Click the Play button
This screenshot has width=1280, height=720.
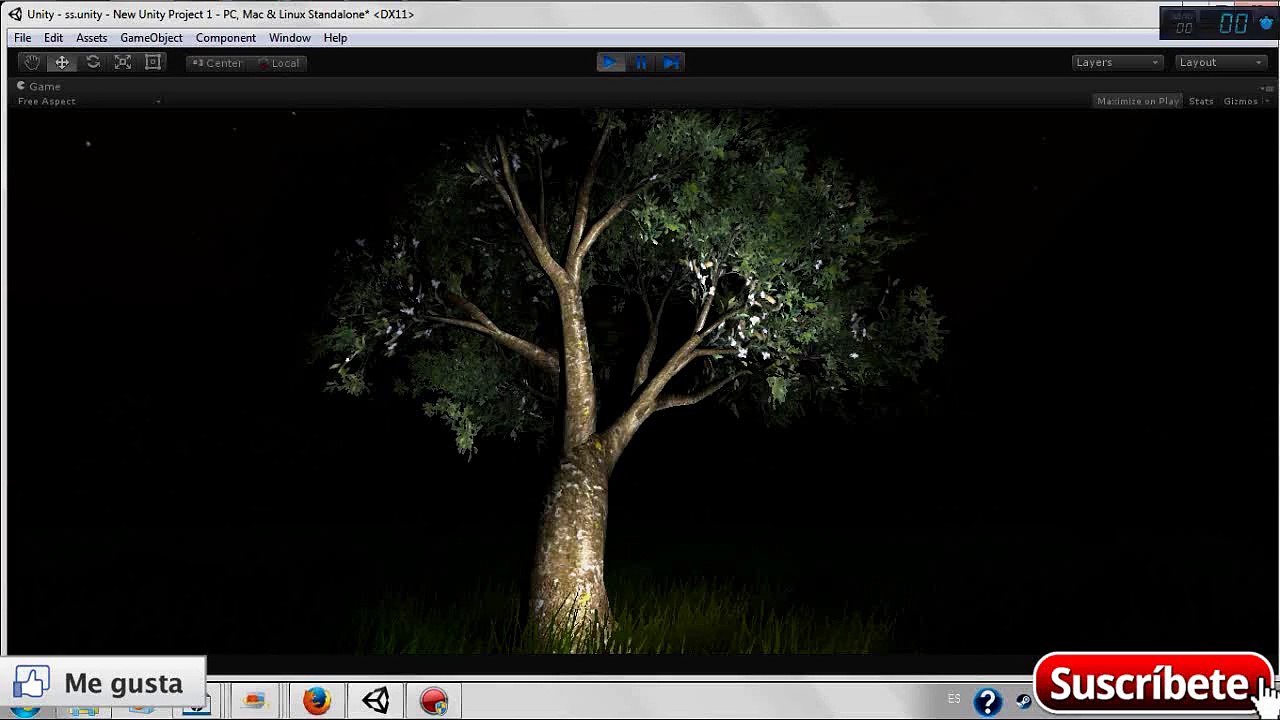click(609, 62)
